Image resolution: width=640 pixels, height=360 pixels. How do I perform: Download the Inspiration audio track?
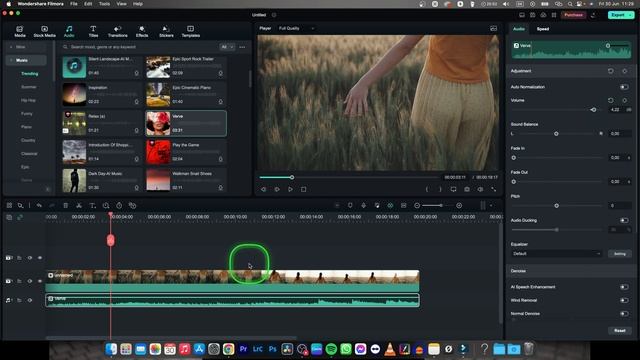point(136,102)
